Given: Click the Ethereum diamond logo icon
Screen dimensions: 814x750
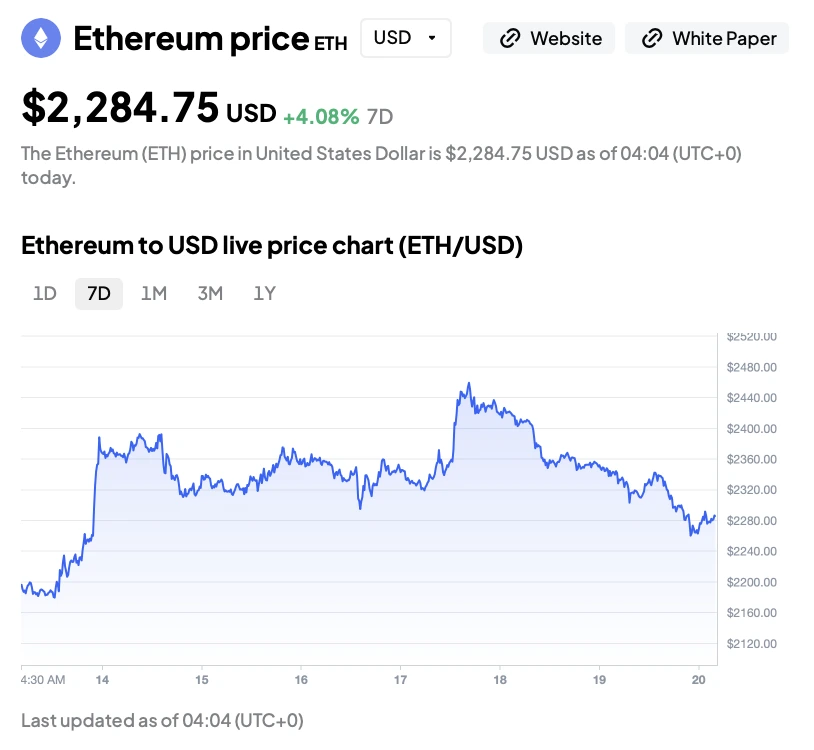Looking at the screenshot, I should click(x=41, y=39).
